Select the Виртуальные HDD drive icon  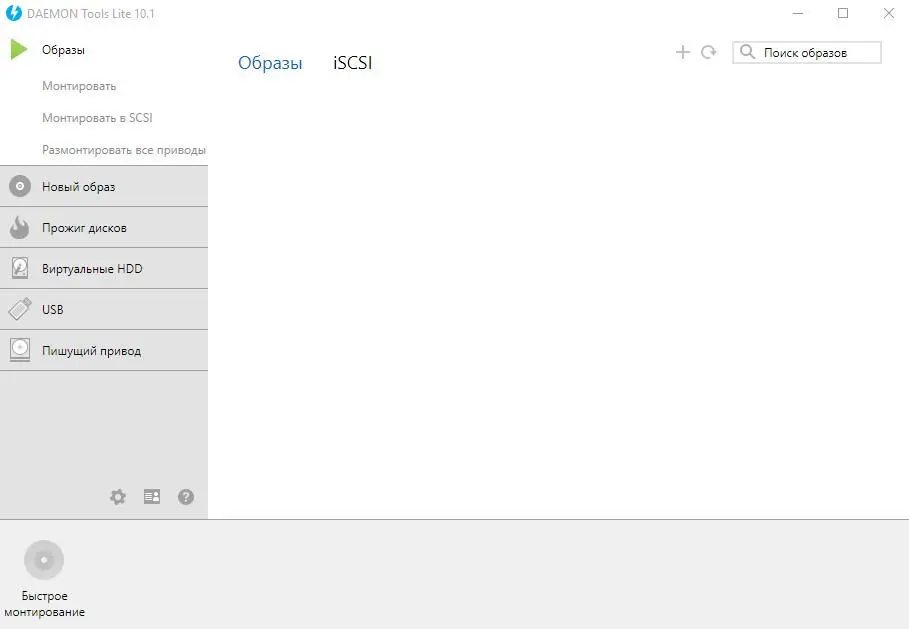[20, 269]
